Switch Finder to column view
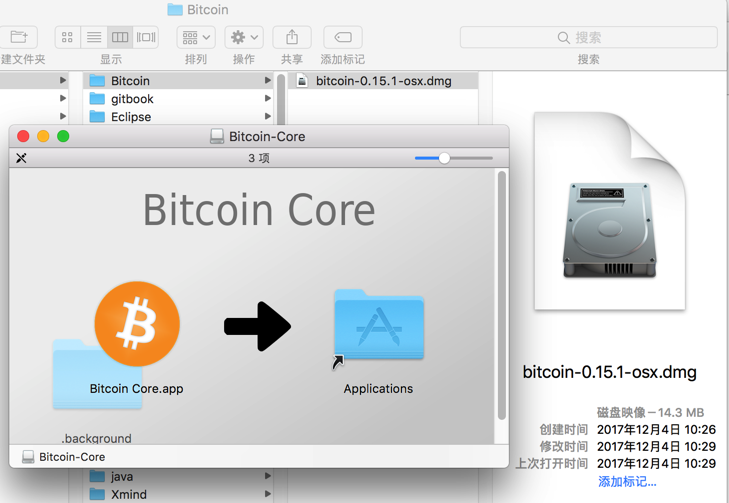729x503 pixels. click(x=120, y=37)
